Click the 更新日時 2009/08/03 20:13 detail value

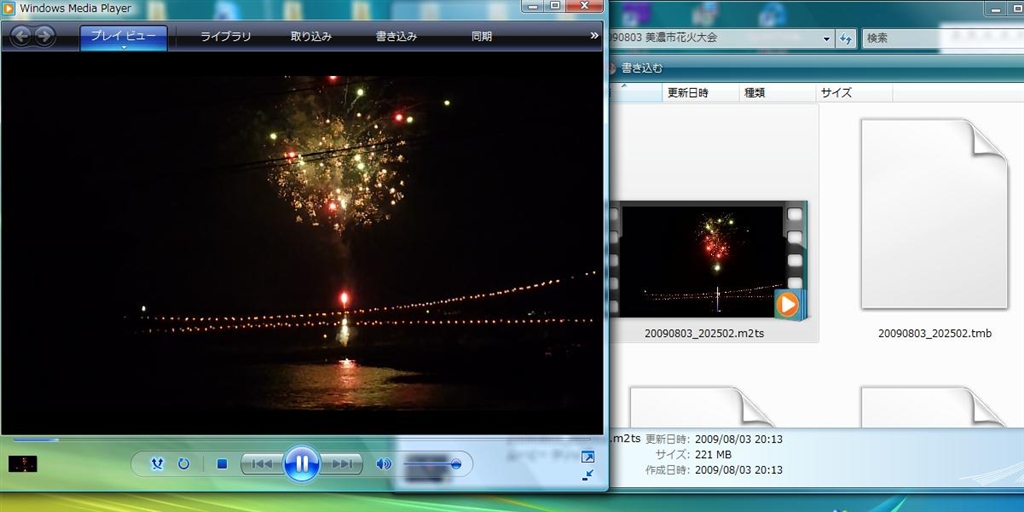[x=739, y=439]
